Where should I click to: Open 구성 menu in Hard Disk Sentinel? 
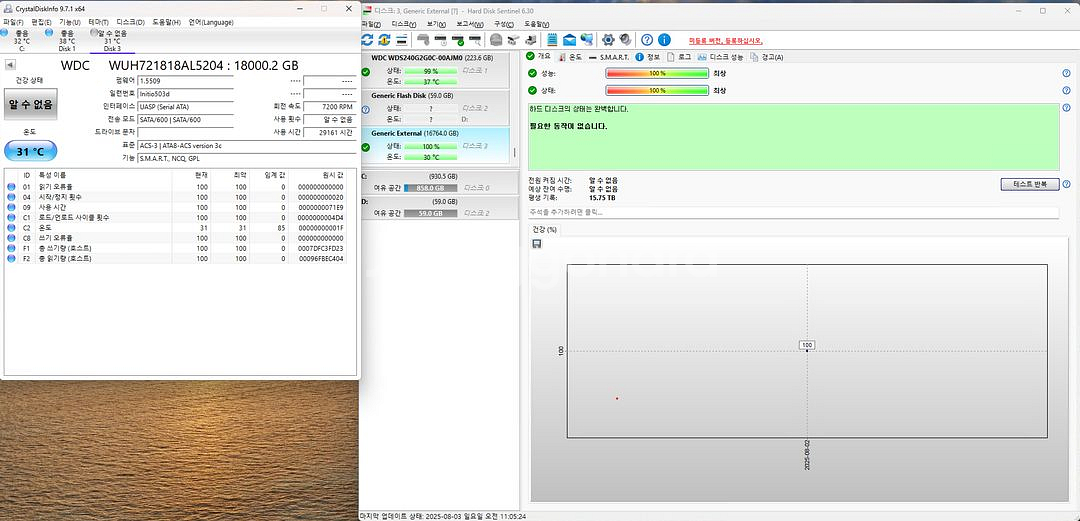point(503,23)
